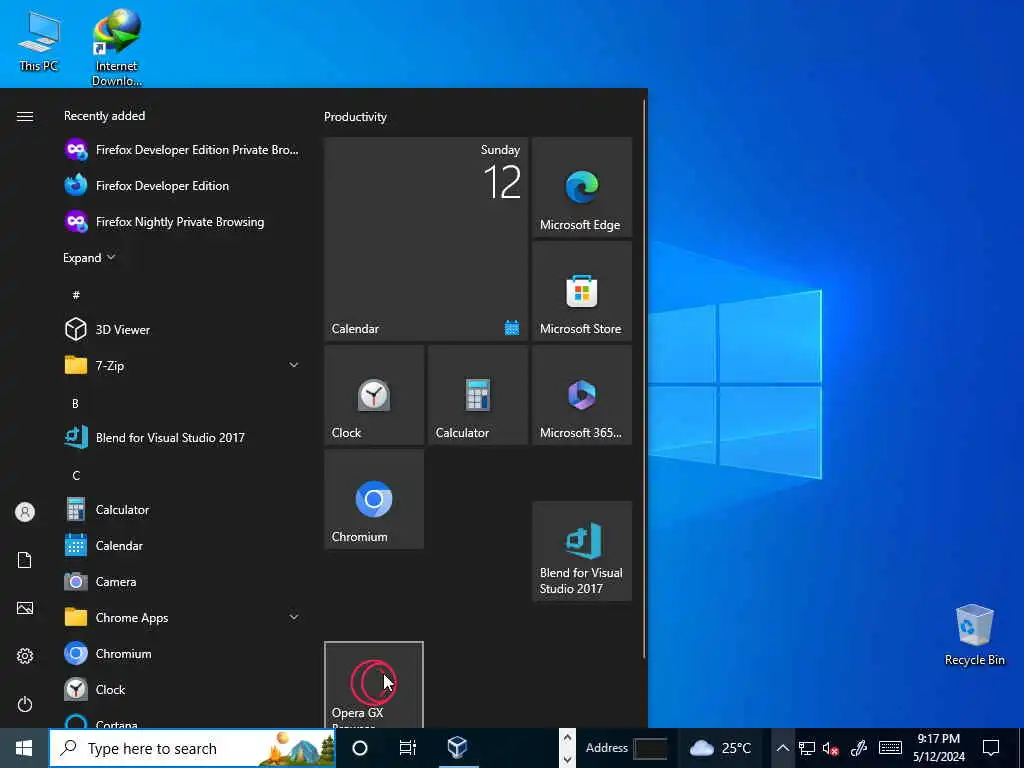This screenshot has height=768, width=1024.
Task: Click the taskbar toolbar up arrow
Action: tap(567, 738)
